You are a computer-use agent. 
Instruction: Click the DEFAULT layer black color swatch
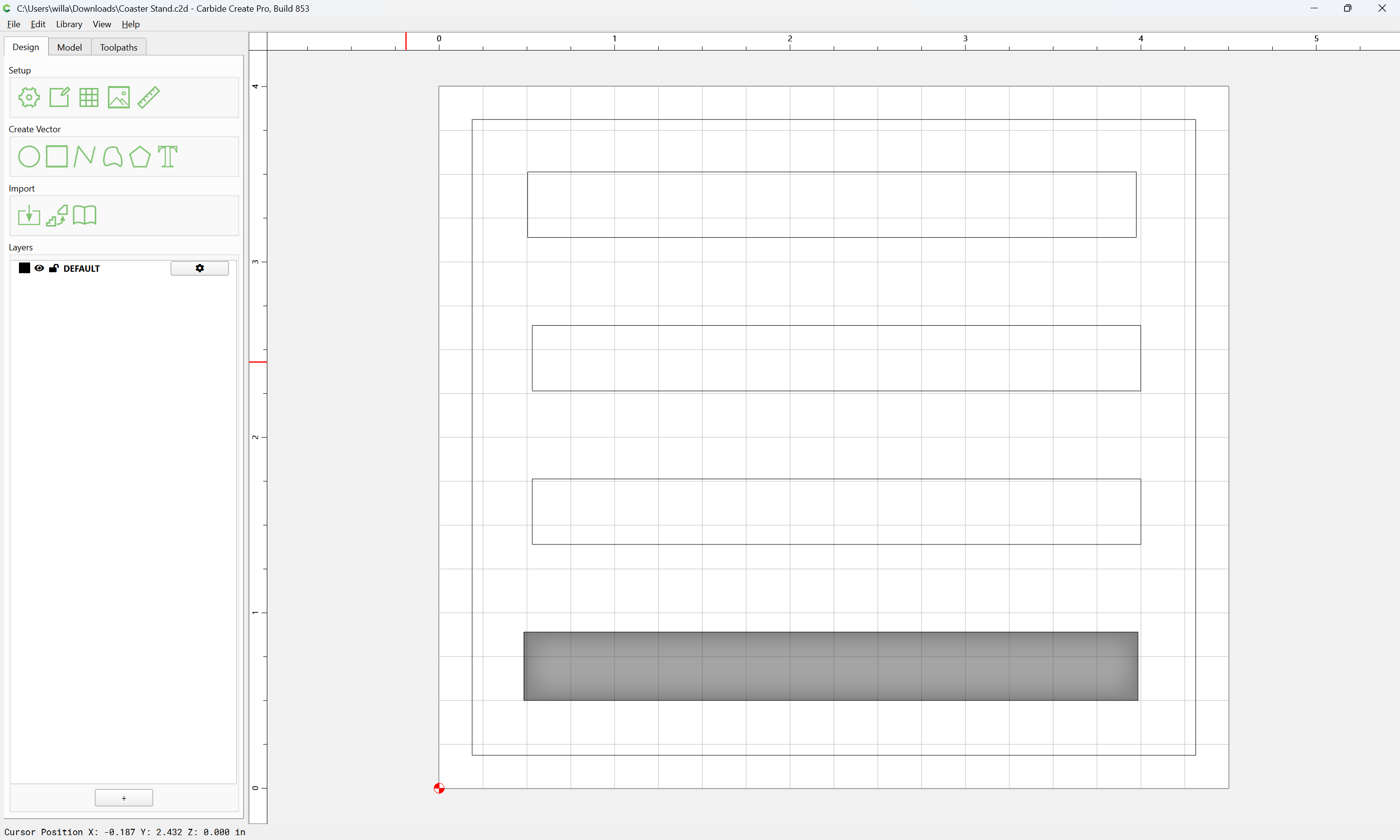24,268
